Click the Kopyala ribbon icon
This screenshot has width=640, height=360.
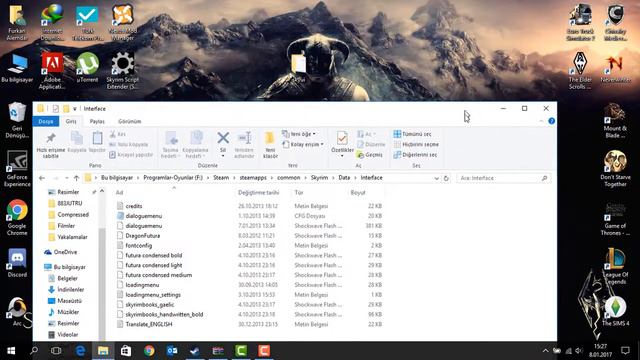[x=77, y=138]
